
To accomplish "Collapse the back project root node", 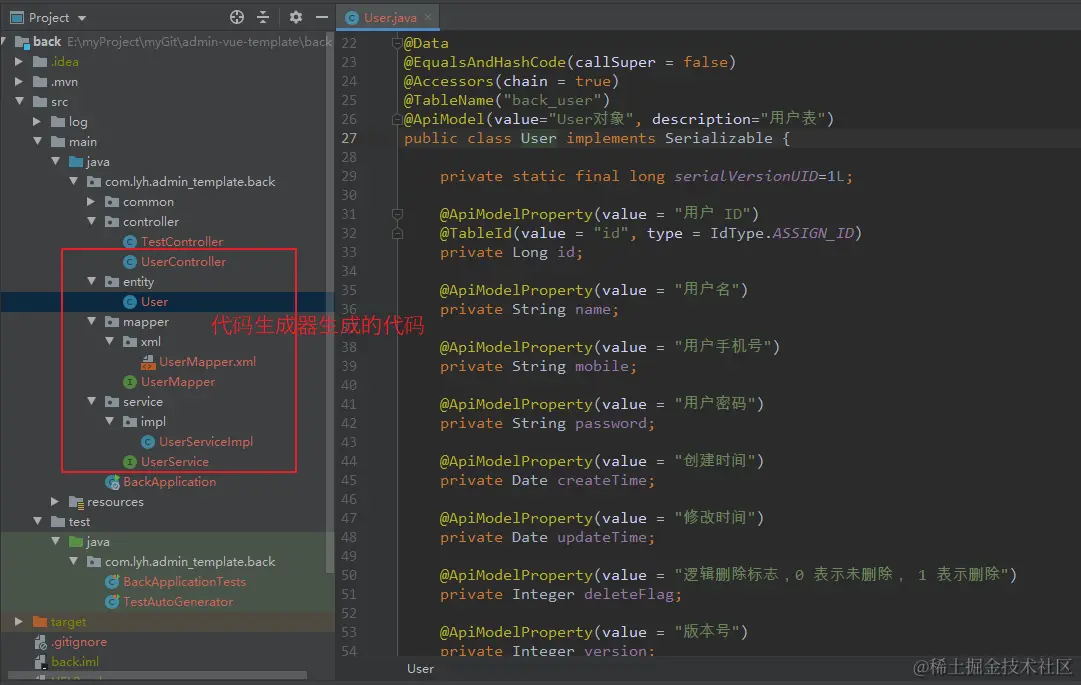I will pyautogui.click(x=5, y=41).
